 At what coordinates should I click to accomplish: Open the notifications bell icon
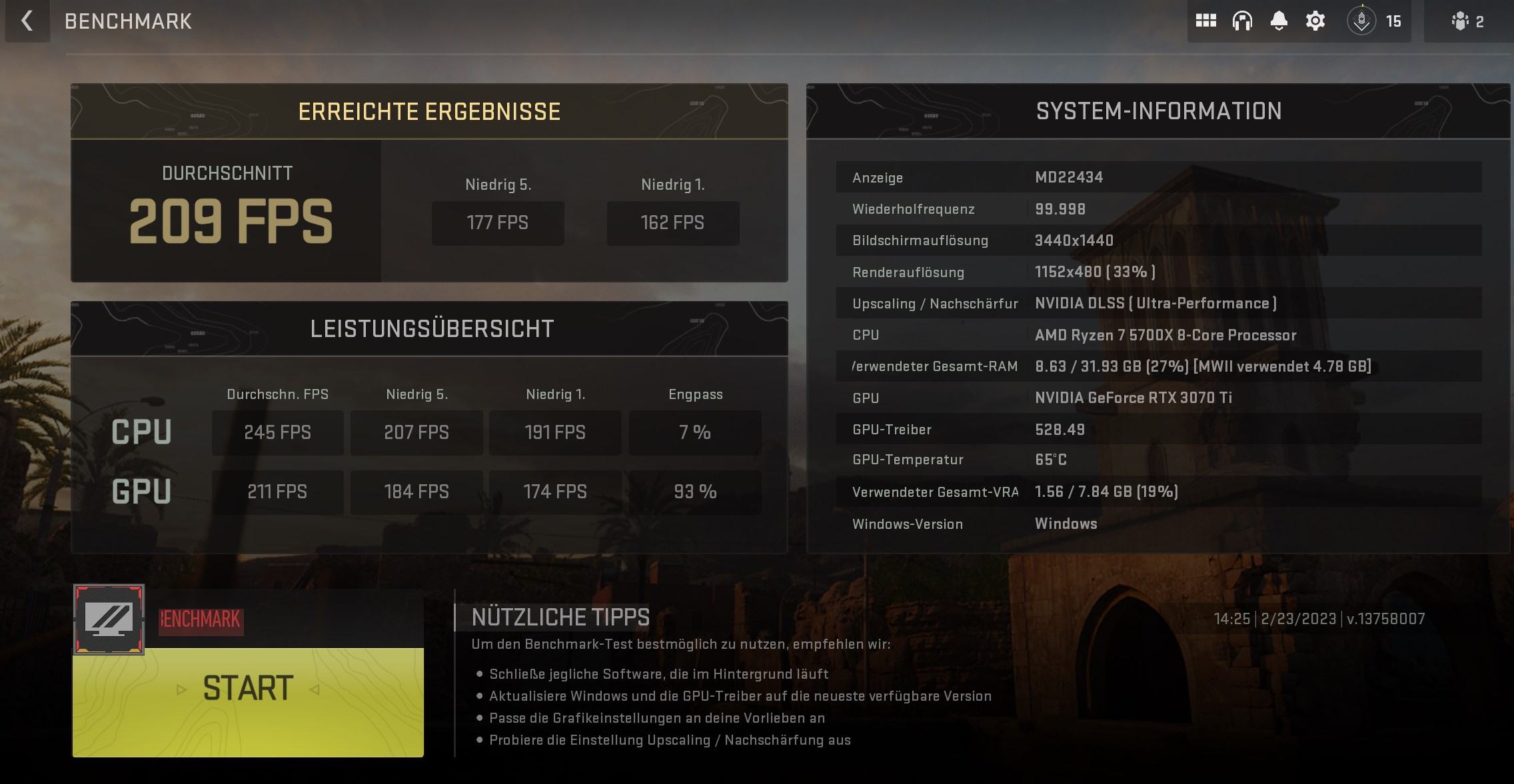click(1279, 21)
